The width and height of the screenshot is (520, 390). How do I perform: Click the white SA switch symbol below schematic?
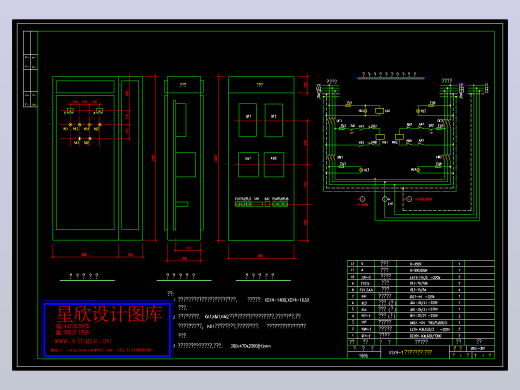click(x=385, y=199)
